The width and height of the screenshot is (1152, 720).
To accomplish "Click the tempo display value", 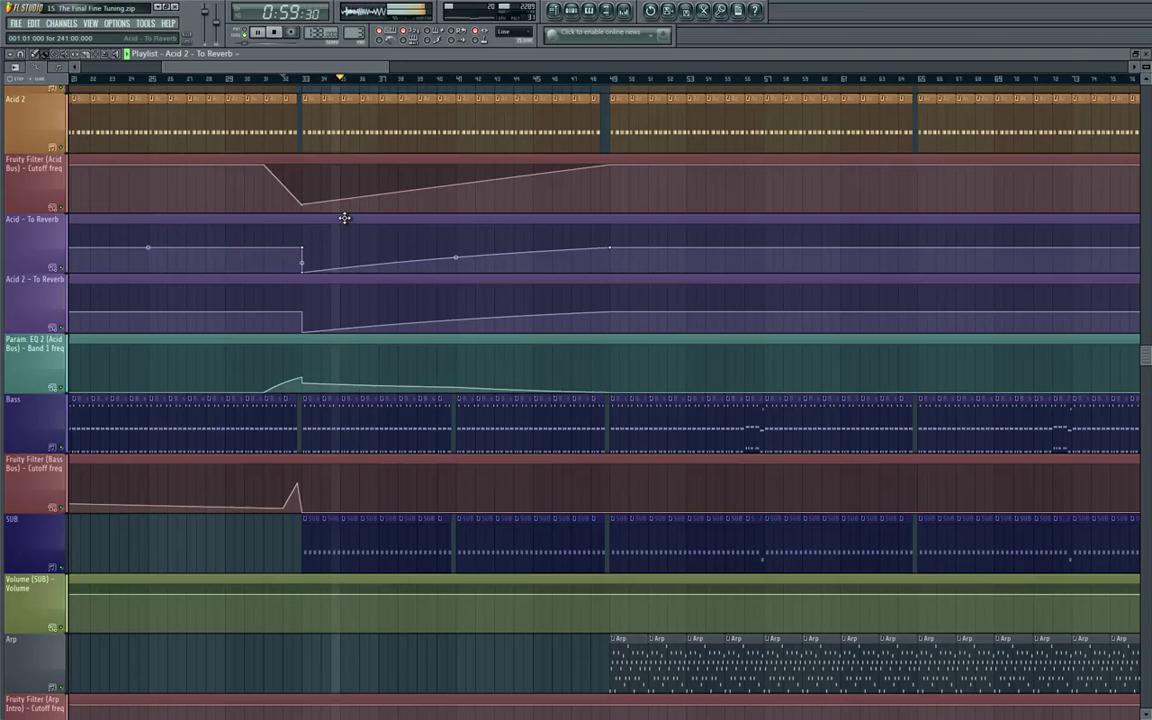I will 321,33.
